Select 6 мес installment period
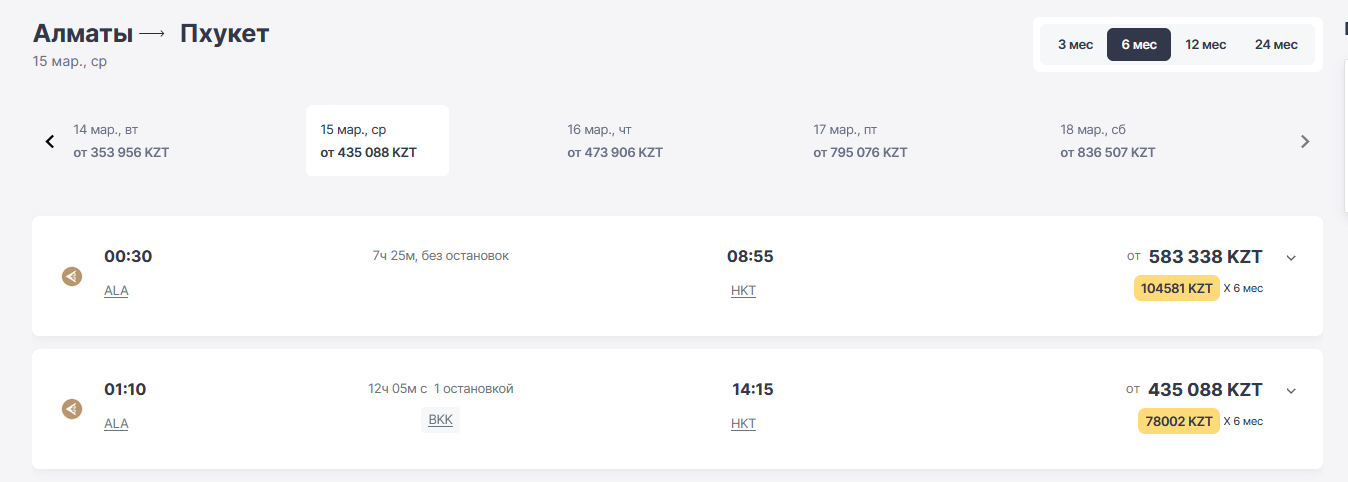The width and height of the screenshot is (1348, 482). pos(1139,45)
